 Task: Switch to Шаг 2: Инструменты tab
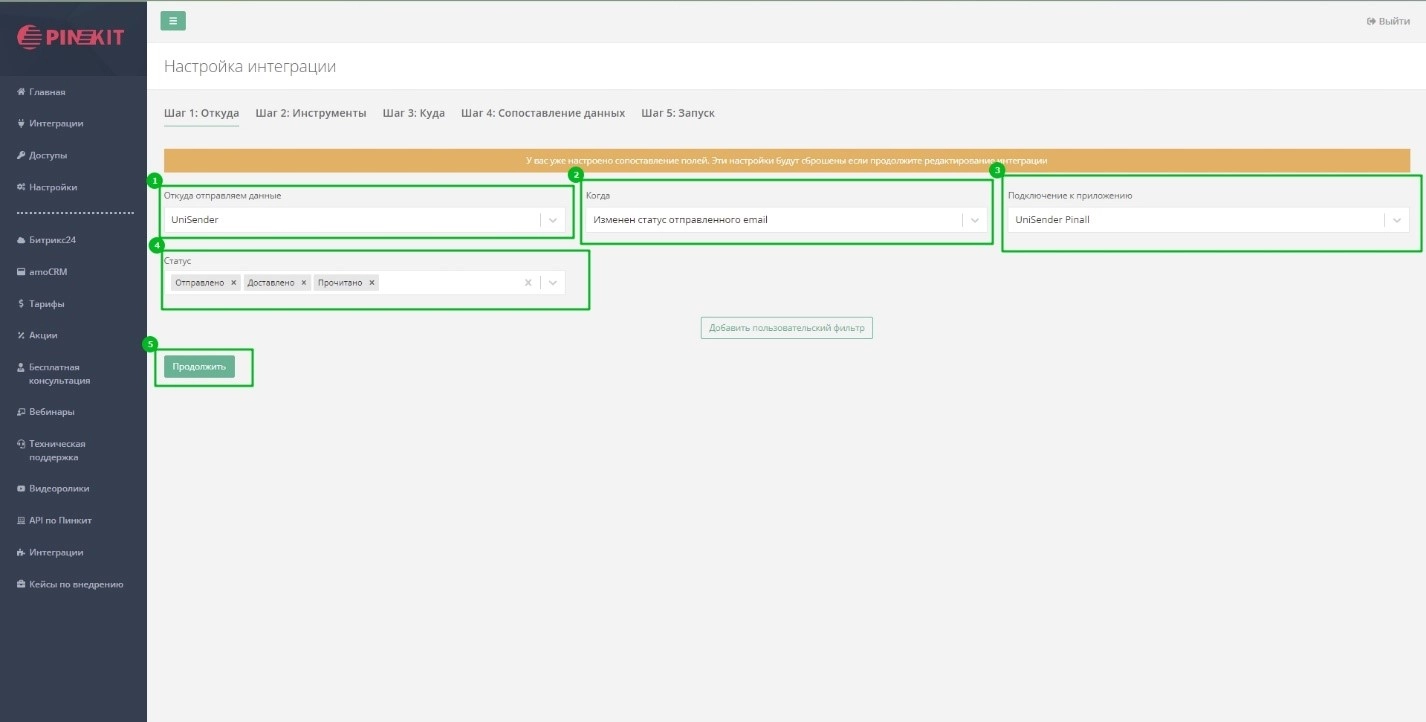pos(310,113)
